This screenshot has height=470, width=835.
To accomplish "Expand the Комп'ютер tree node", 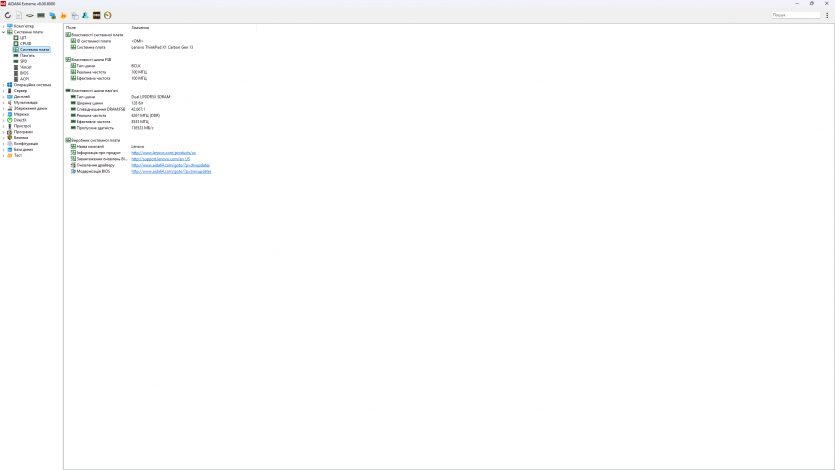I will pos(4,26).
